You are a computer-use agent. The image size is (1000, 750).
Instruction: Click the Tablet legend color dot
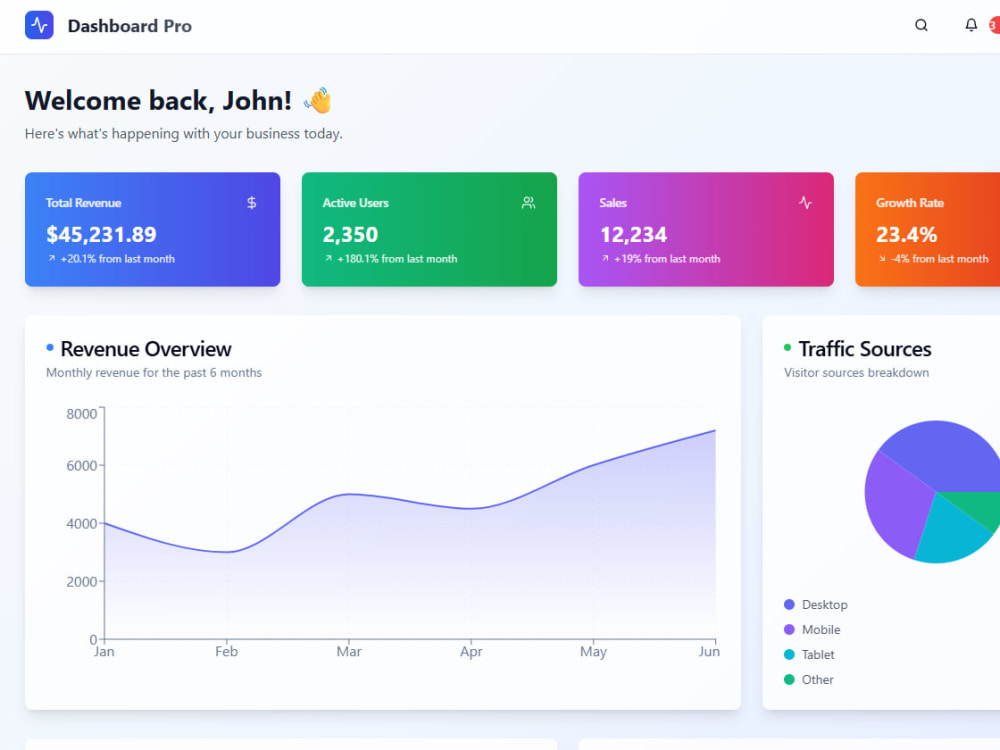click(789, 654)
